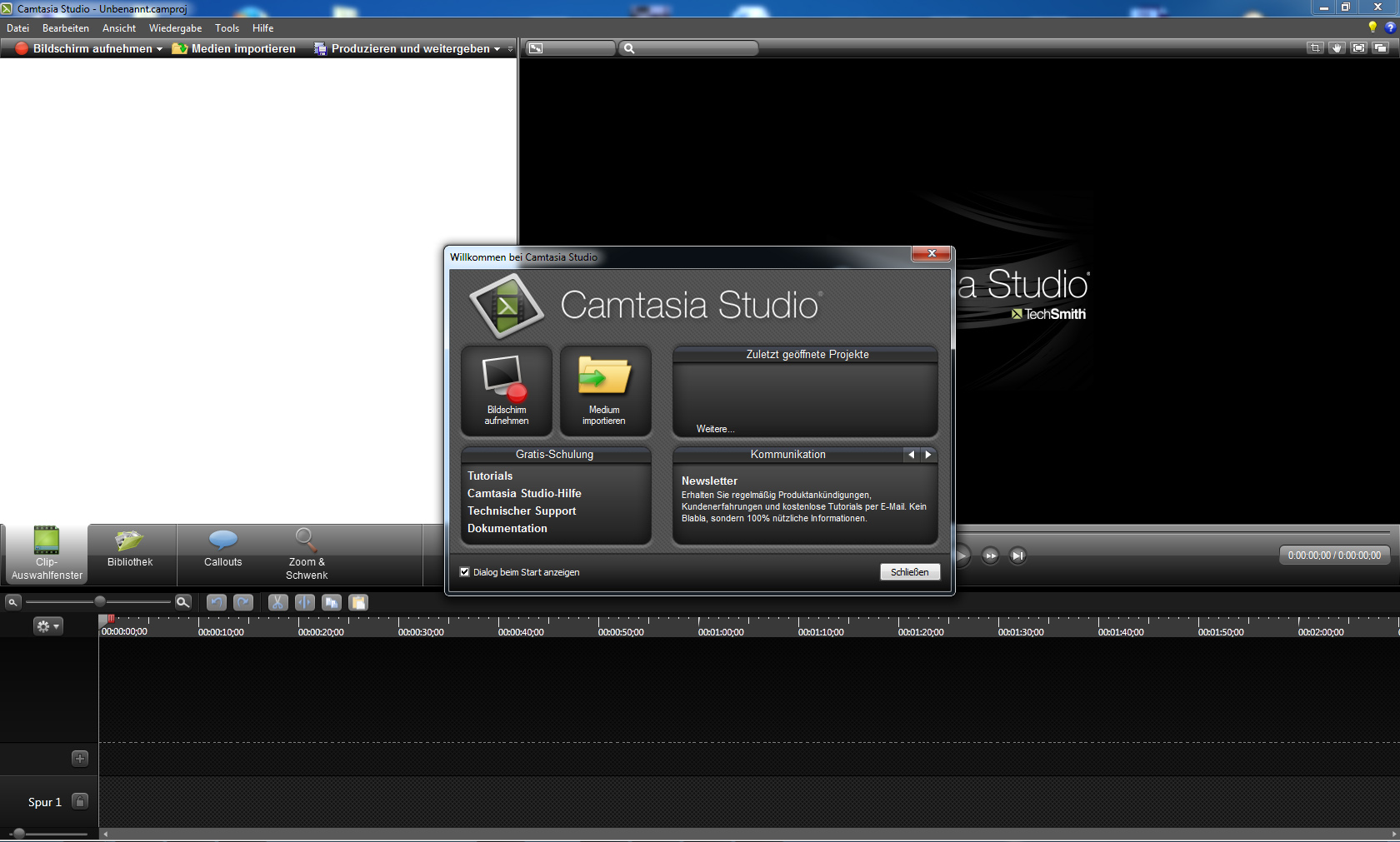Open the Bildschirm aufnehmen dropdown arrow
This screenshot has width=1400, height=842.
pos(159,49)
